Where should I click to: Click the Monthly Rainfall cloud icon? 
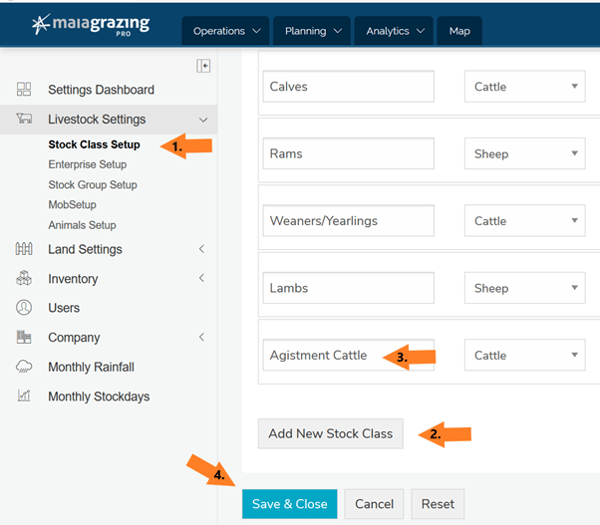[24, 367]
